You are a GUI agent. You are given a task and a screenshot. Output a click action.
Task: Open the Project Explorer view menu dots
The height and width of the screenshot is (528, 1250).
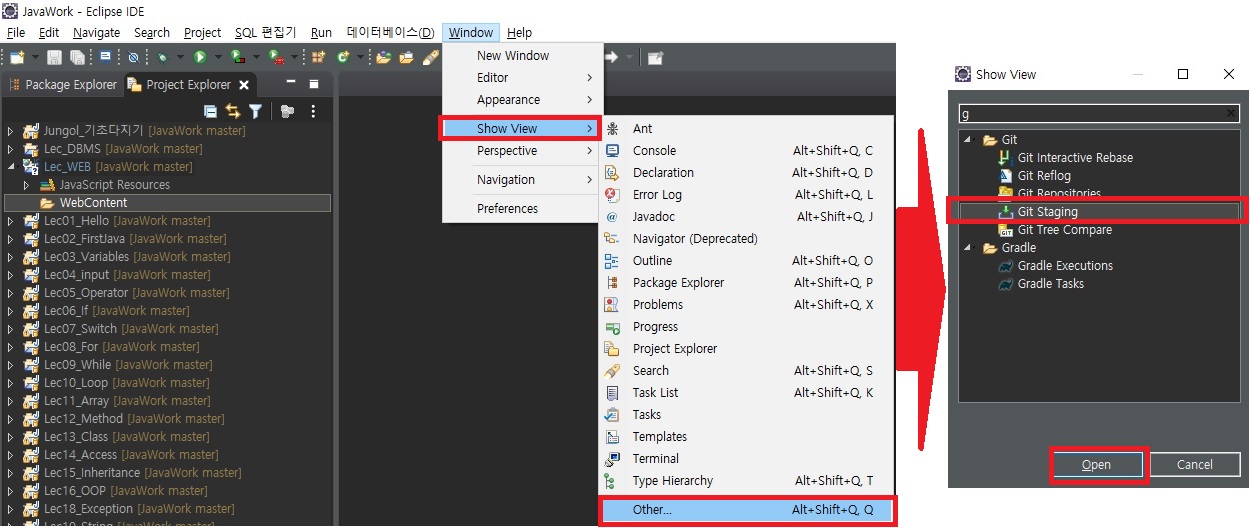pyautogui.click(x=313, y=111)
